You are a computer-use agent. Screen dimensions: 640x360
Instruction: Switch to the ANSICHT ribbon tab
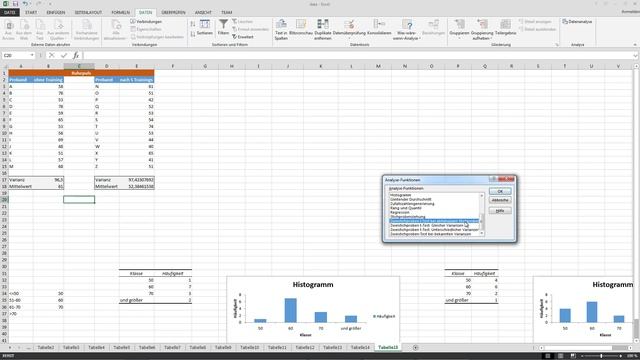pyautogui.click(x=203, y=13)
